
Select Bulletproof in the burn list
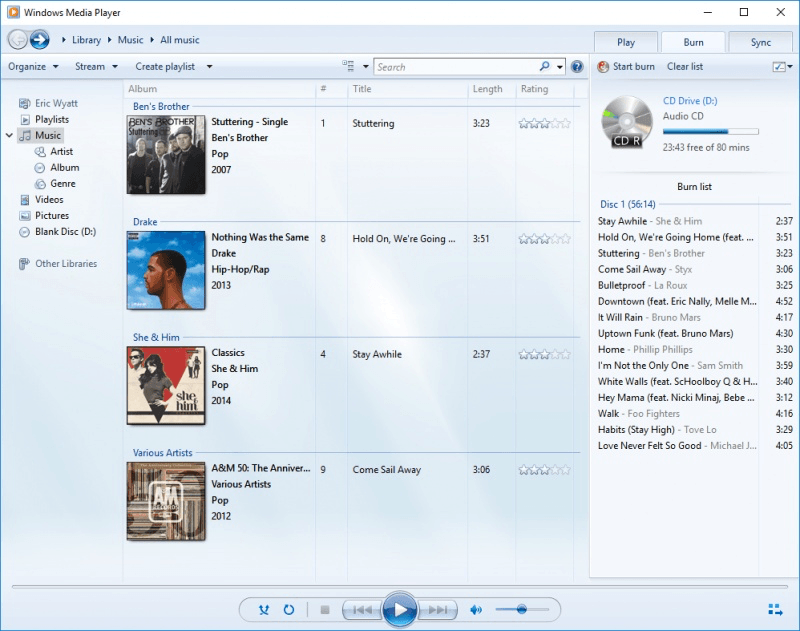pos(695,285)
